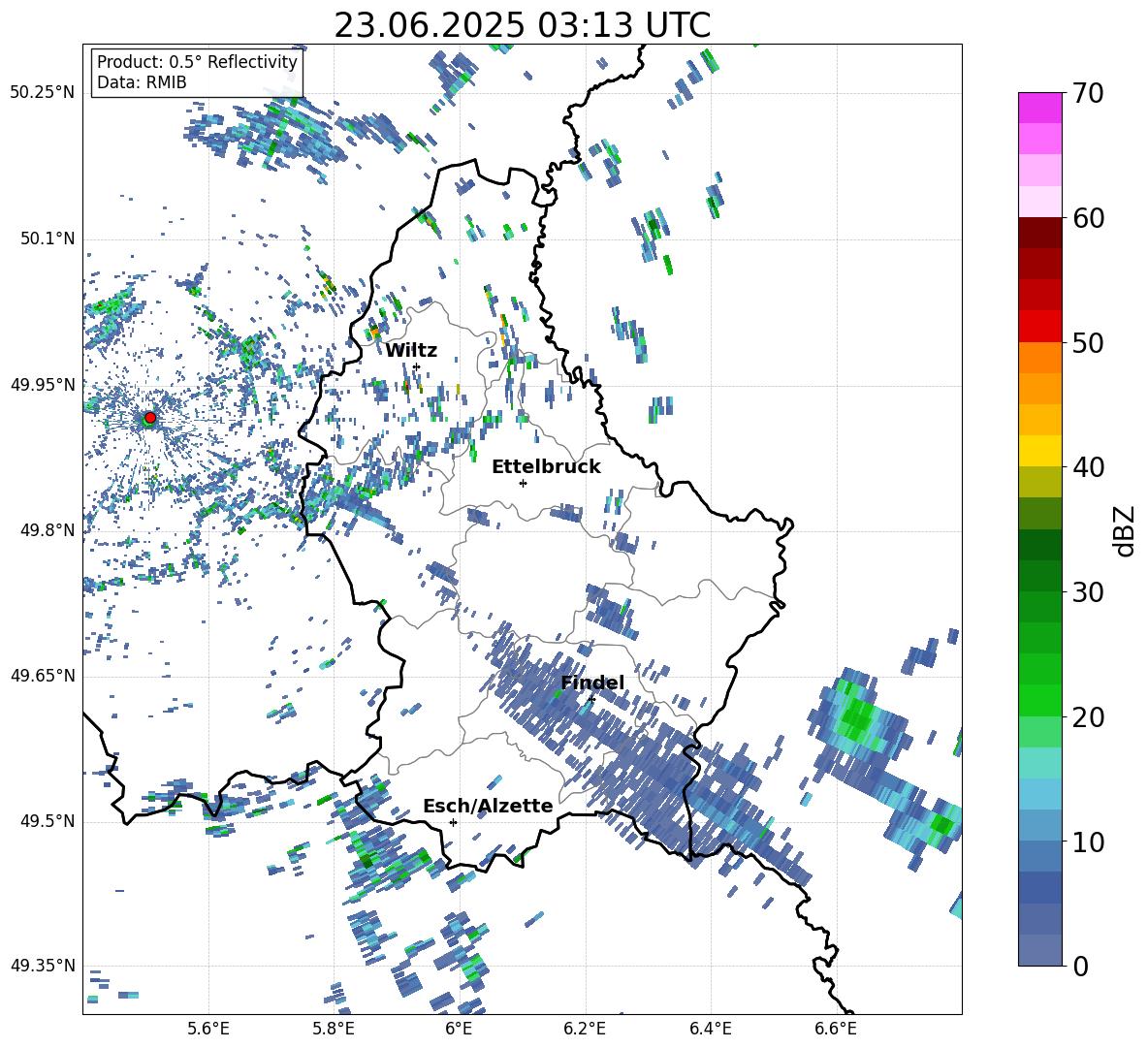Click the 49.5°N latitude label
1148x1048 pixels.
tap(47, 821)
